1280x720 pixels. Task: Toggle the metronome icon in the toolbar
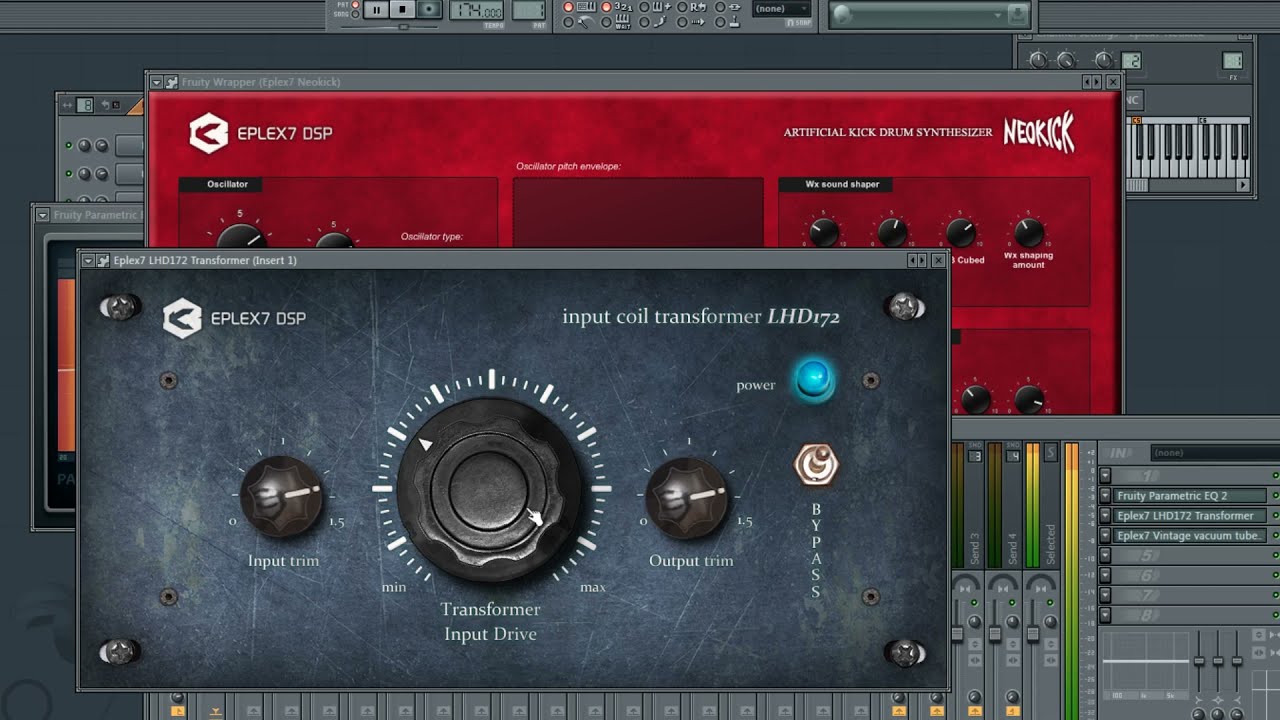point(584,22)
